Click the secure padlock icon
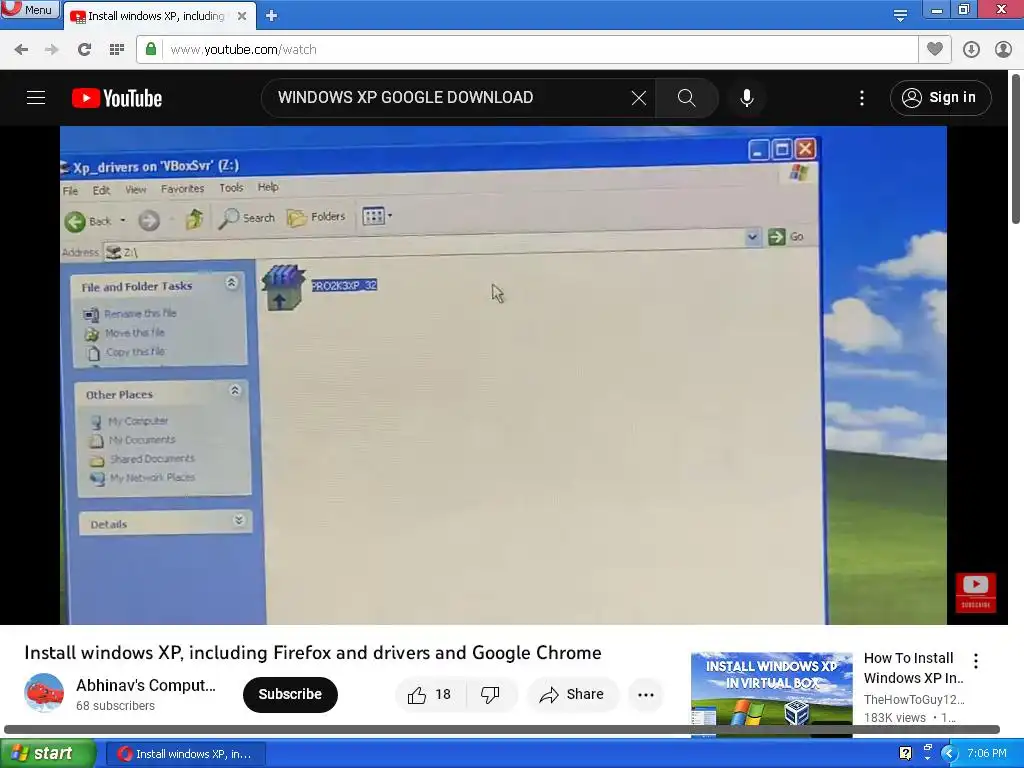Viewport: 1024px width, 768px height. tap(151, 49)
